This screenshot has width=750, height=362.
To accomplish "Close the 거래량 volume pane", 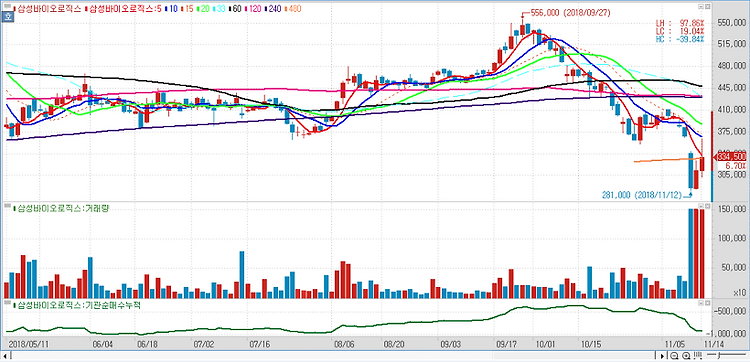I will 707,207.
